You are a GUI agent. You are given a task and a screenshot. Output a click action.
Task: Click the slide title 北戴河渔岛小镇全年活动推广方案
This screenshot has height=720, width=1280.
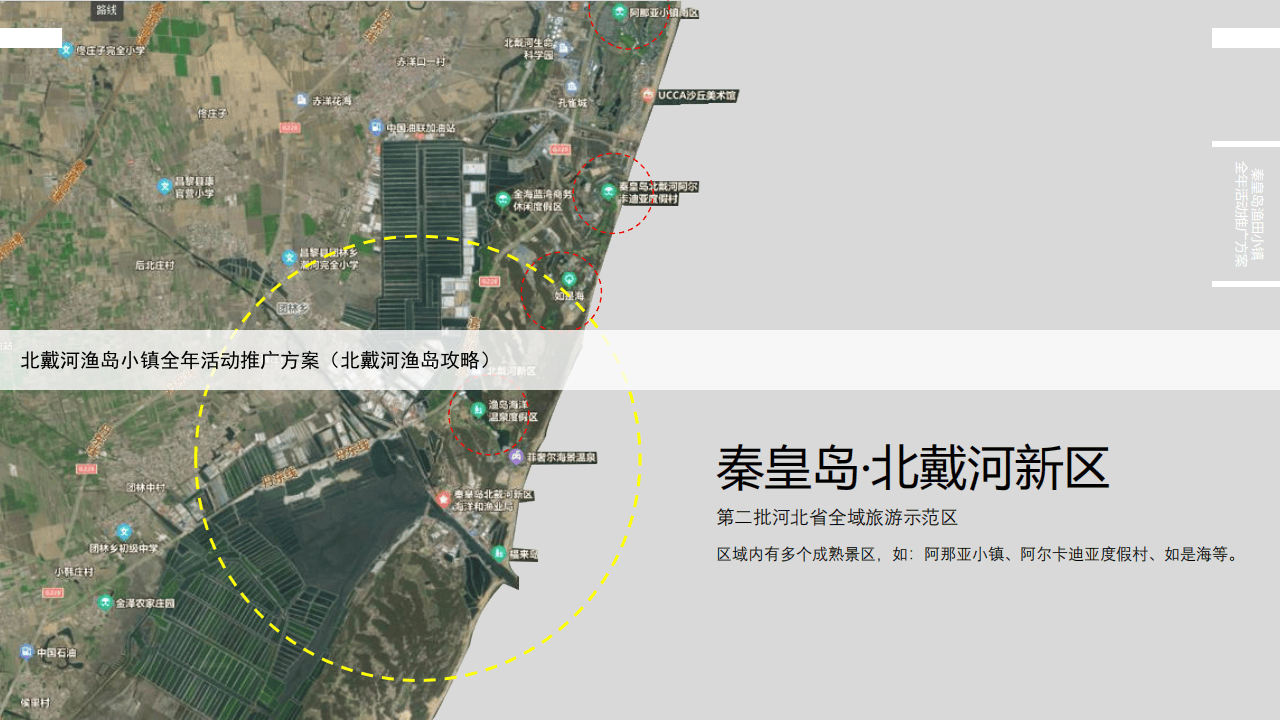pyautogui.click(x=256, y=360)
